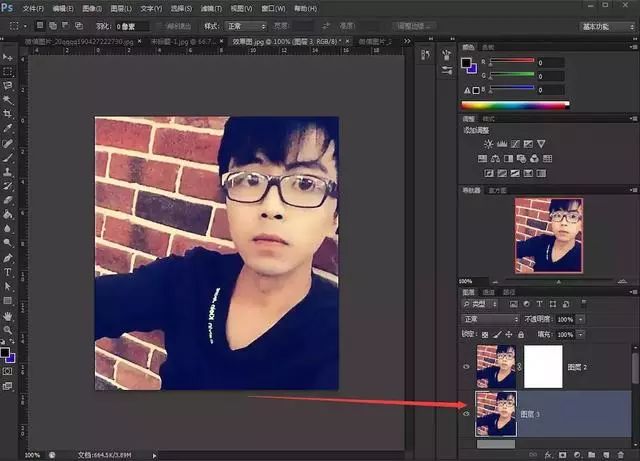
Task: Click the Brightness/Contrast sun adjustment icon
Action: (489, 144)
